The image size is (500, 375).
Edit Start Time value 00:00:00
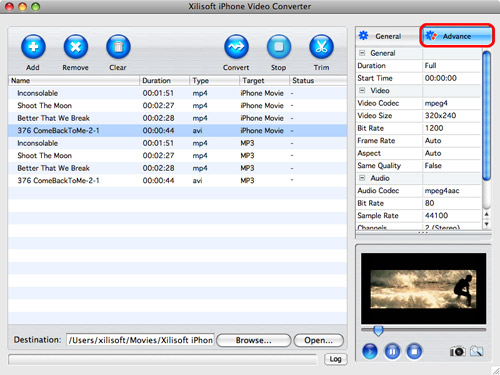(452, 78)
